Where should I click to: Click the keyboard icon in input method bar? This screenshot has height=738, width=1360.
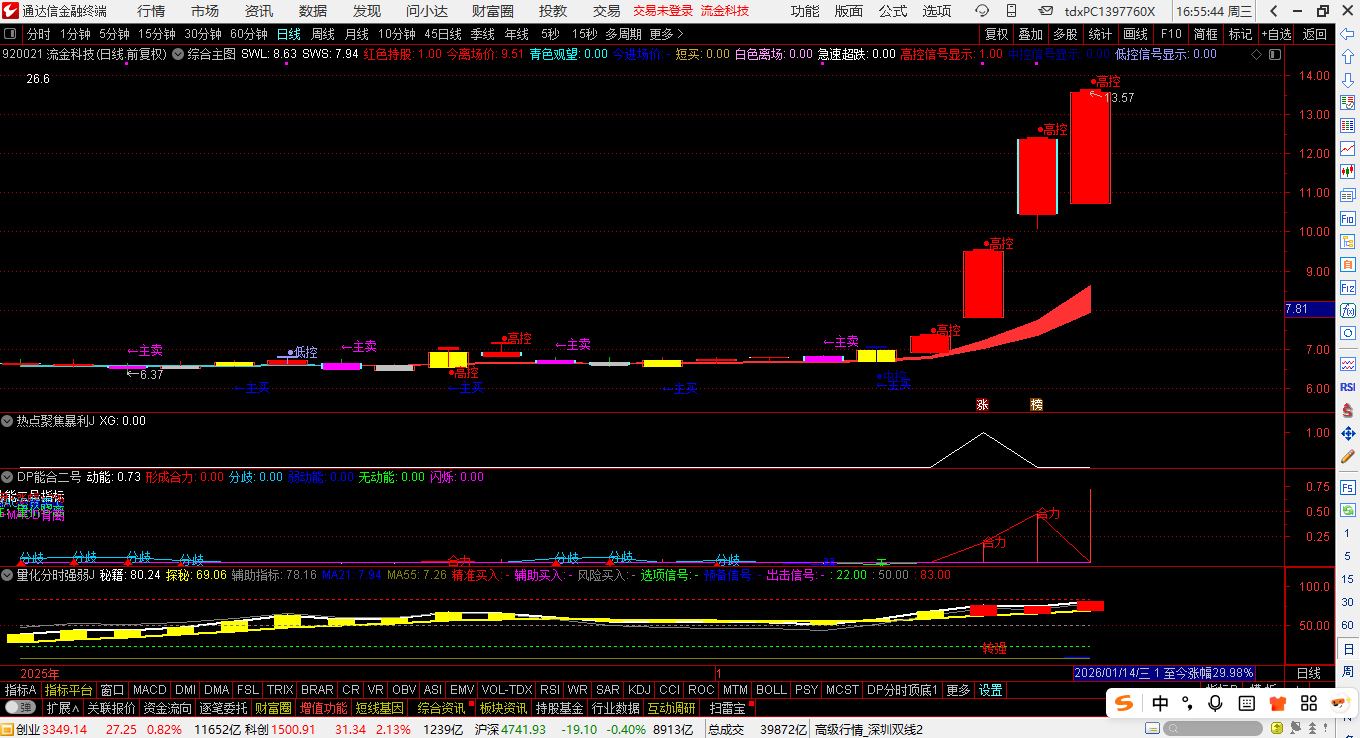[x=1249, y=703]
